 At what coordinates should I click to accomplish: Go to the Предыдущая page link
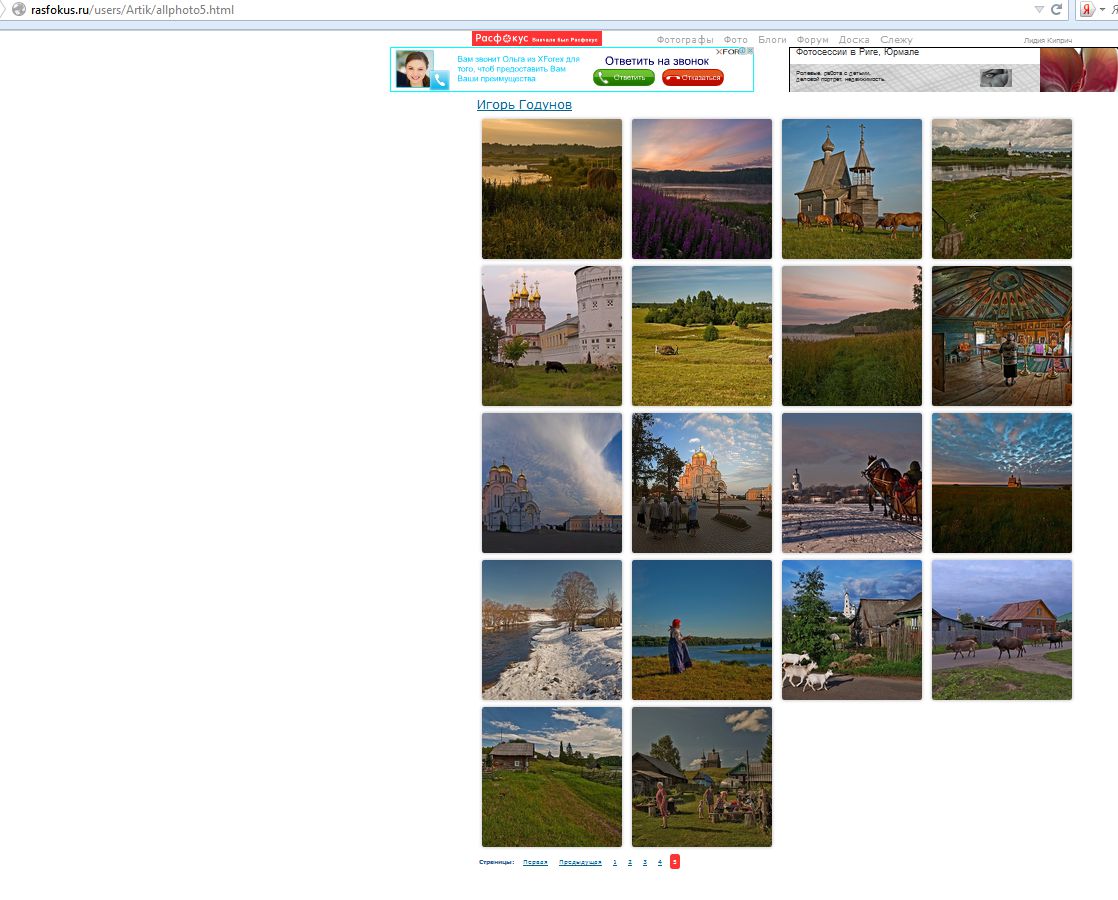(x=580, y=862)
